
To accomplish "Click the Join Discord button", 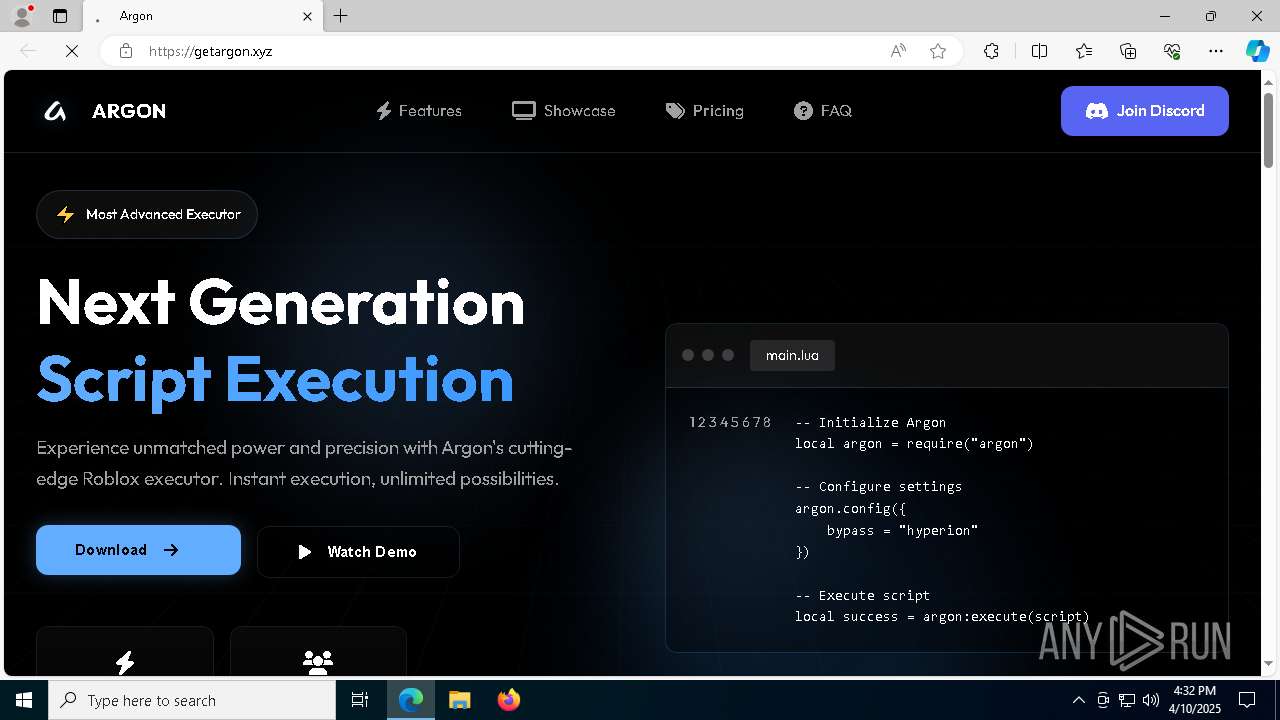I will [x=1145, y=111].
